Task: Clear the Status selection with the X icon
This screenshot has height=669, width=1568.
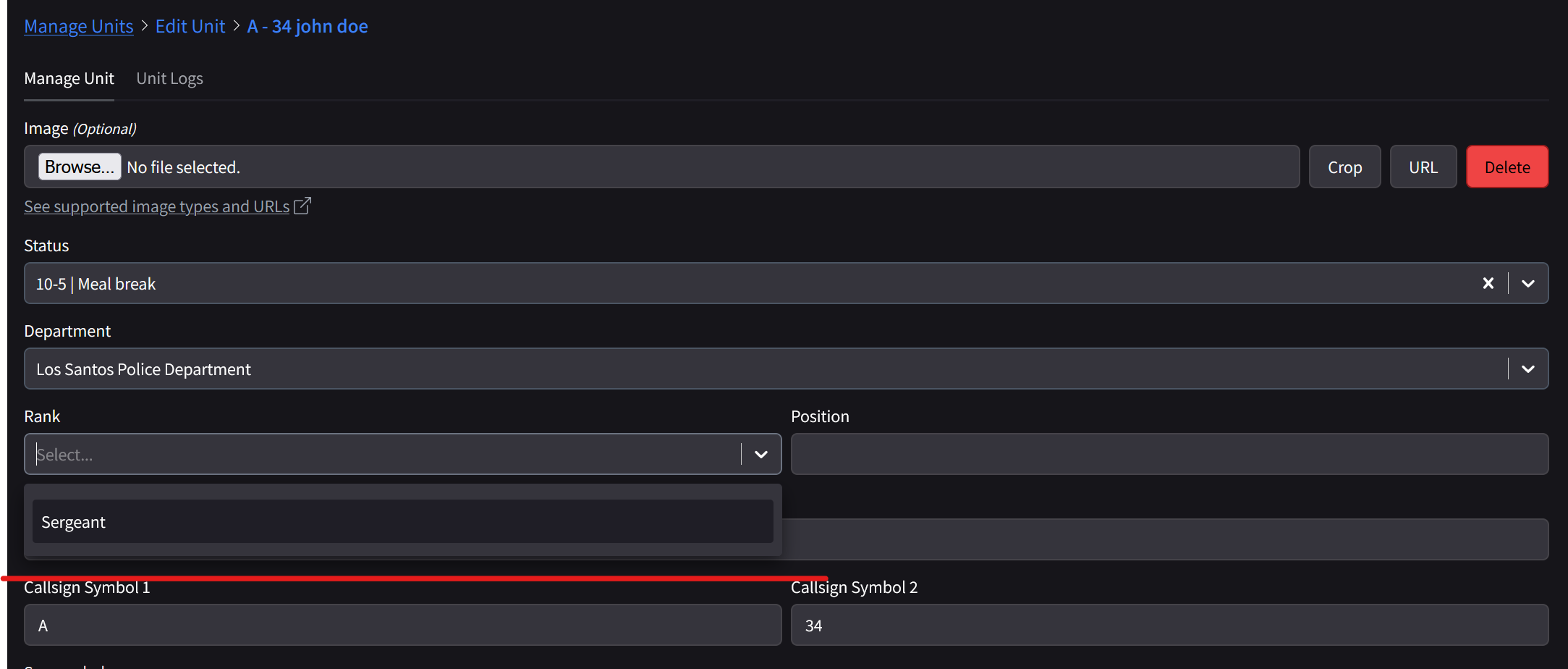Action: pyautogui.click(x=1488, y=283)
